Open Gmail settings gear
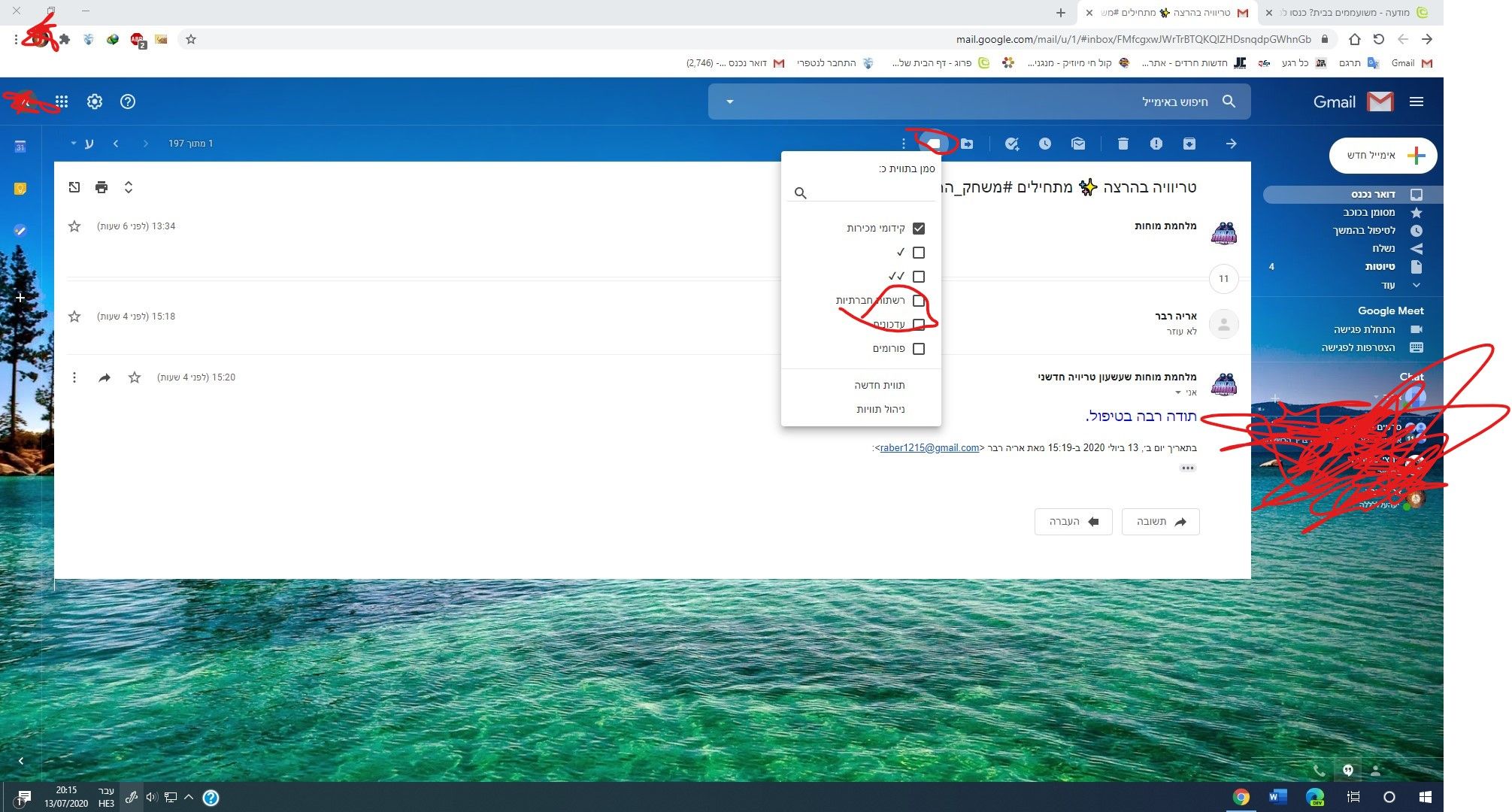Image resolution: width=1512 pixels, height=812 pixels. 95,101
